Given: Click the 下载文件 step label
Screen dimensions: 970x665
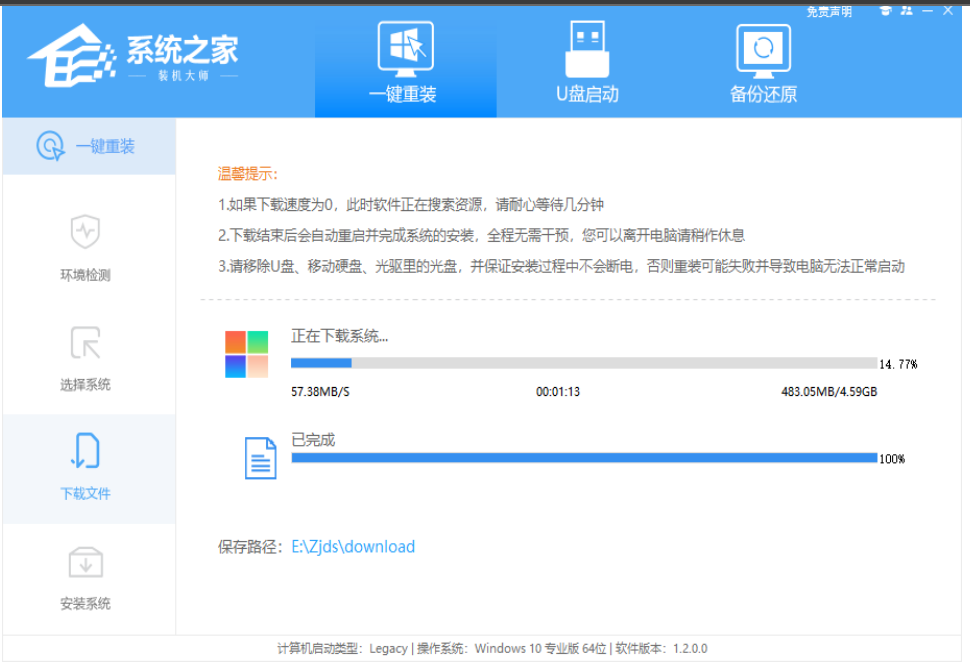Looking at the screenshot, I should pos(85,494).
